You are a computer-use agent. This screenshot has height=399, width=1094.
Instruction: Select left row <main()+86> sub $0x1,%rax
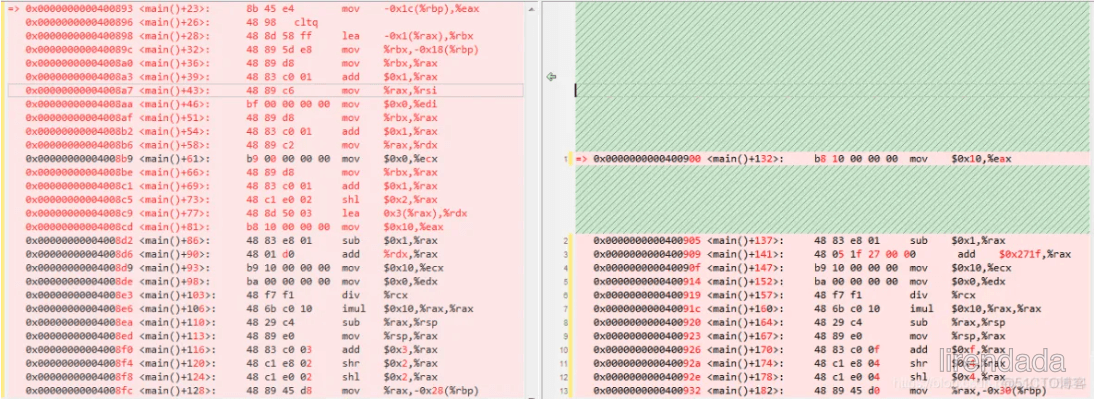(265, 241)
